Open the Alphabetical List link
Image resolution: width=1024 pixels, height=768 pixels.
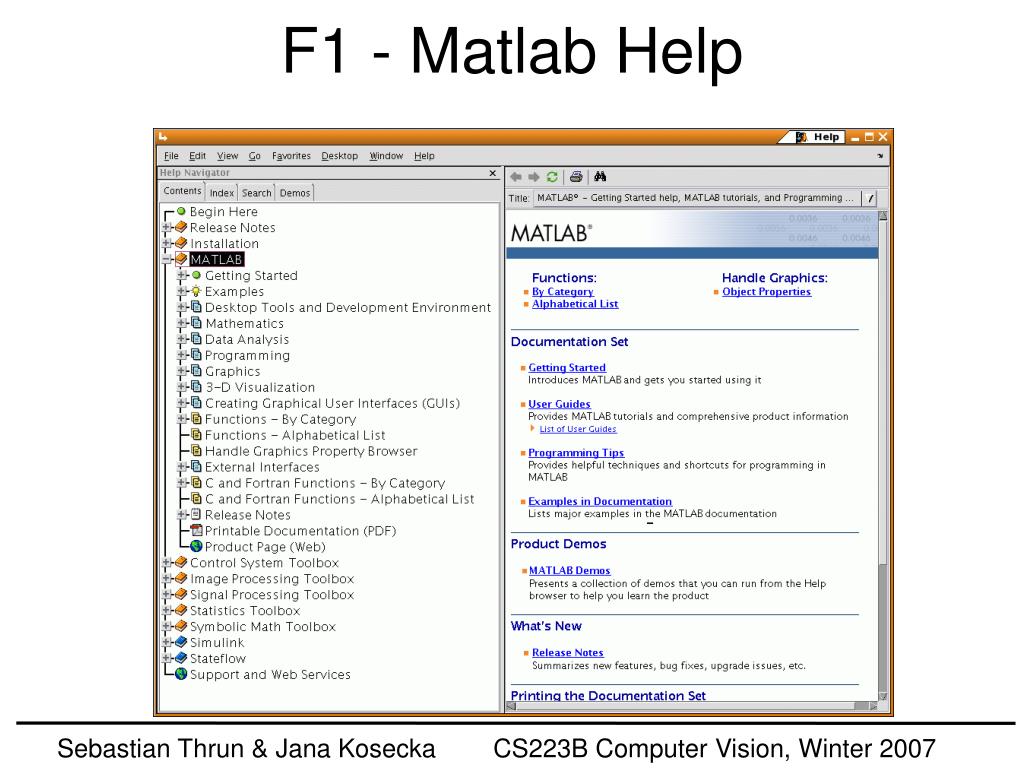click(x=575, y=304)
